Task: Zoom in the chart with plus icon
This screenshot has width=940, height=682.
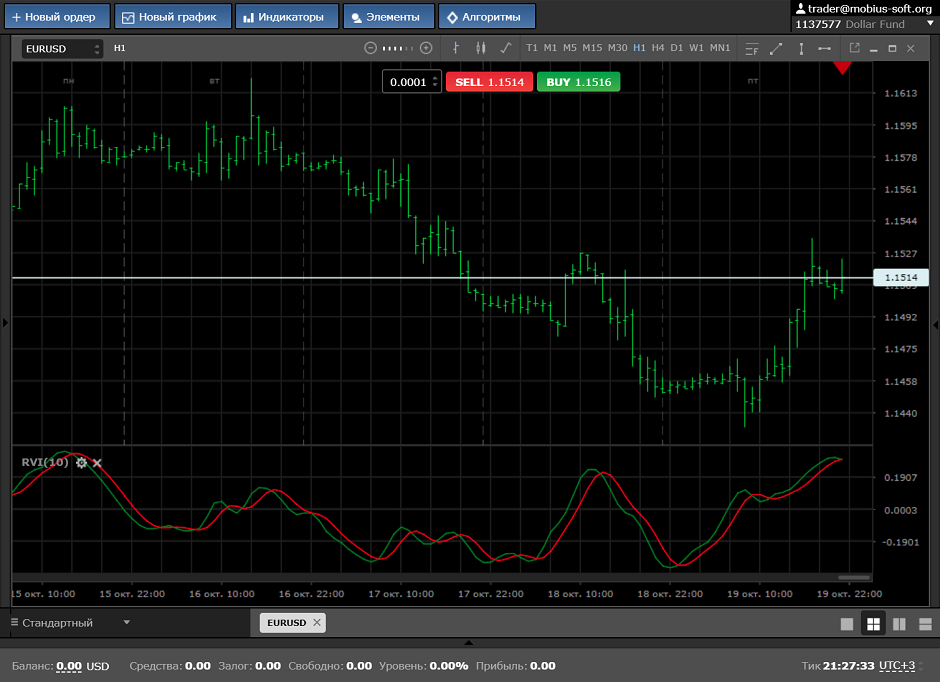Action: (x=426, y=48)
